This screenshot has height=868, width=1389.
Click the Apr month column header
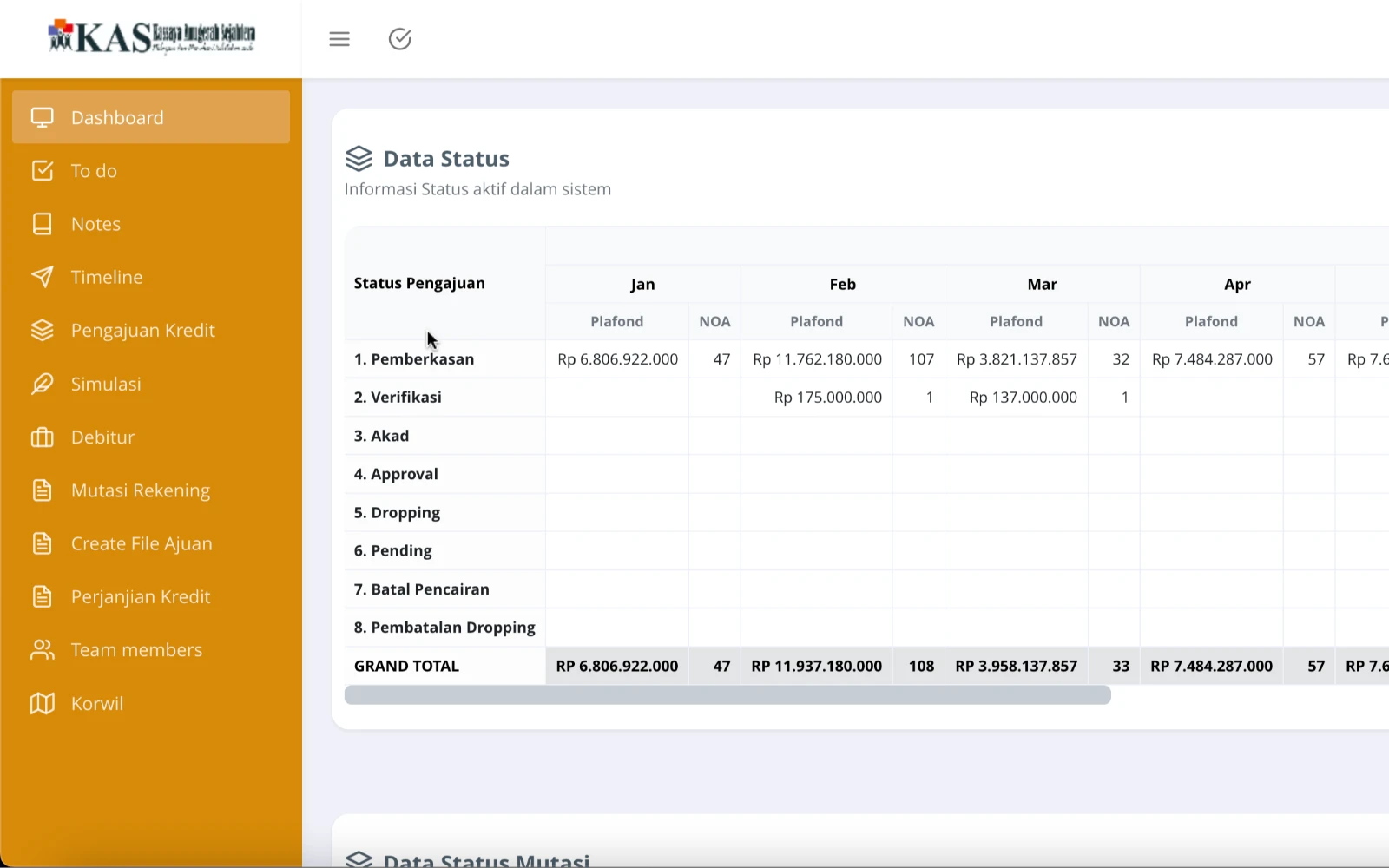tap(1237, 284)
